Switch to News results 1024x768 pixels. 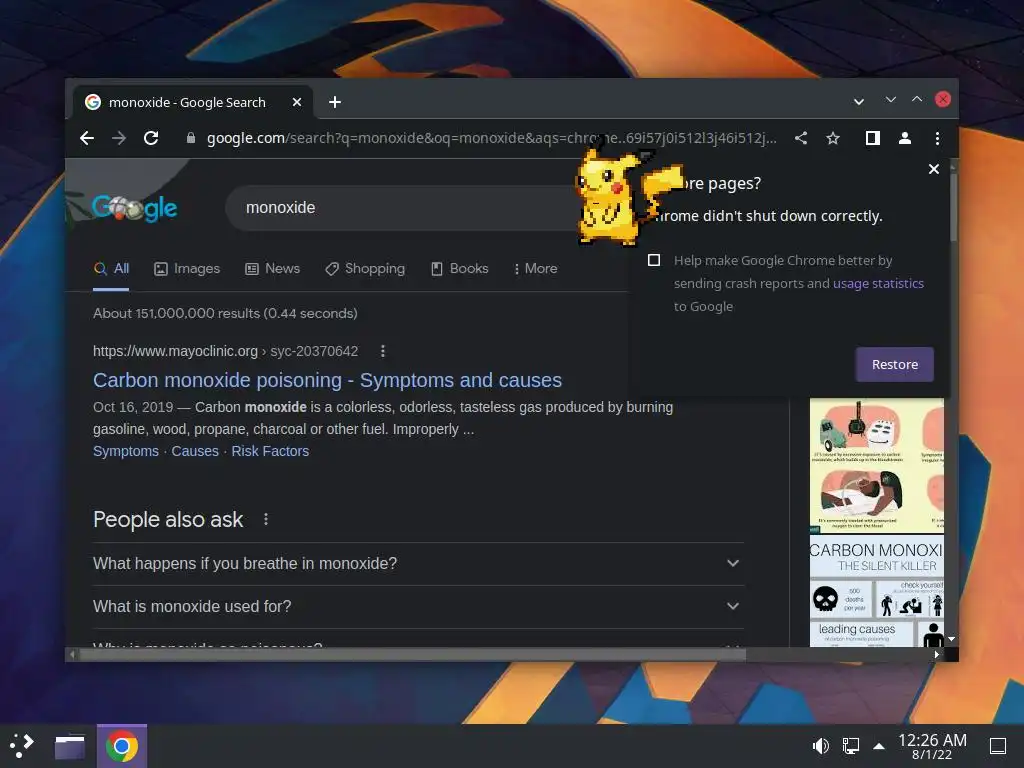pyautogui.click(x=272, y=268)
